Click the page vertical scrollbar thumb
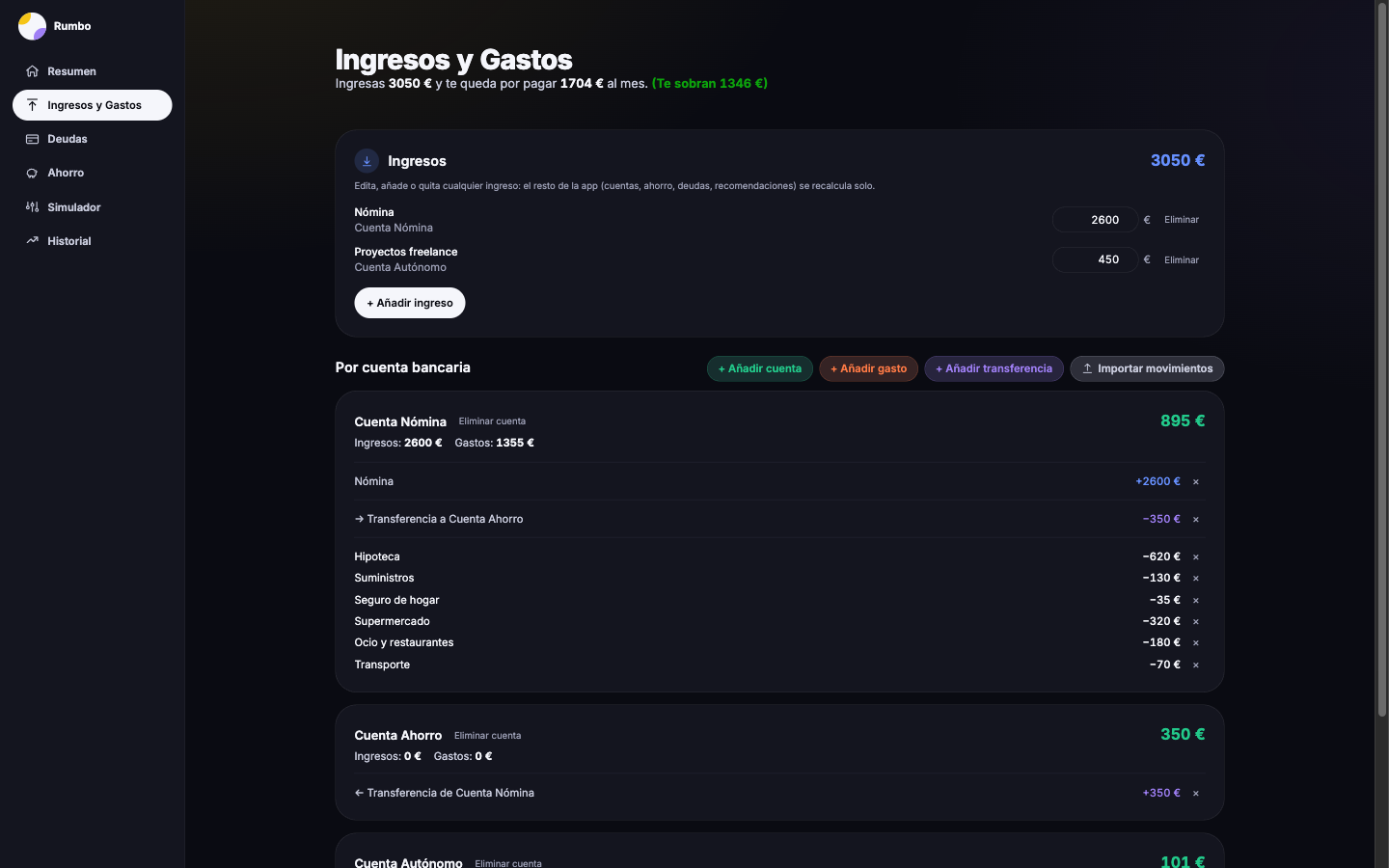The width and height of the screenshot is (1389, 868). click(x=1381, y=362)
